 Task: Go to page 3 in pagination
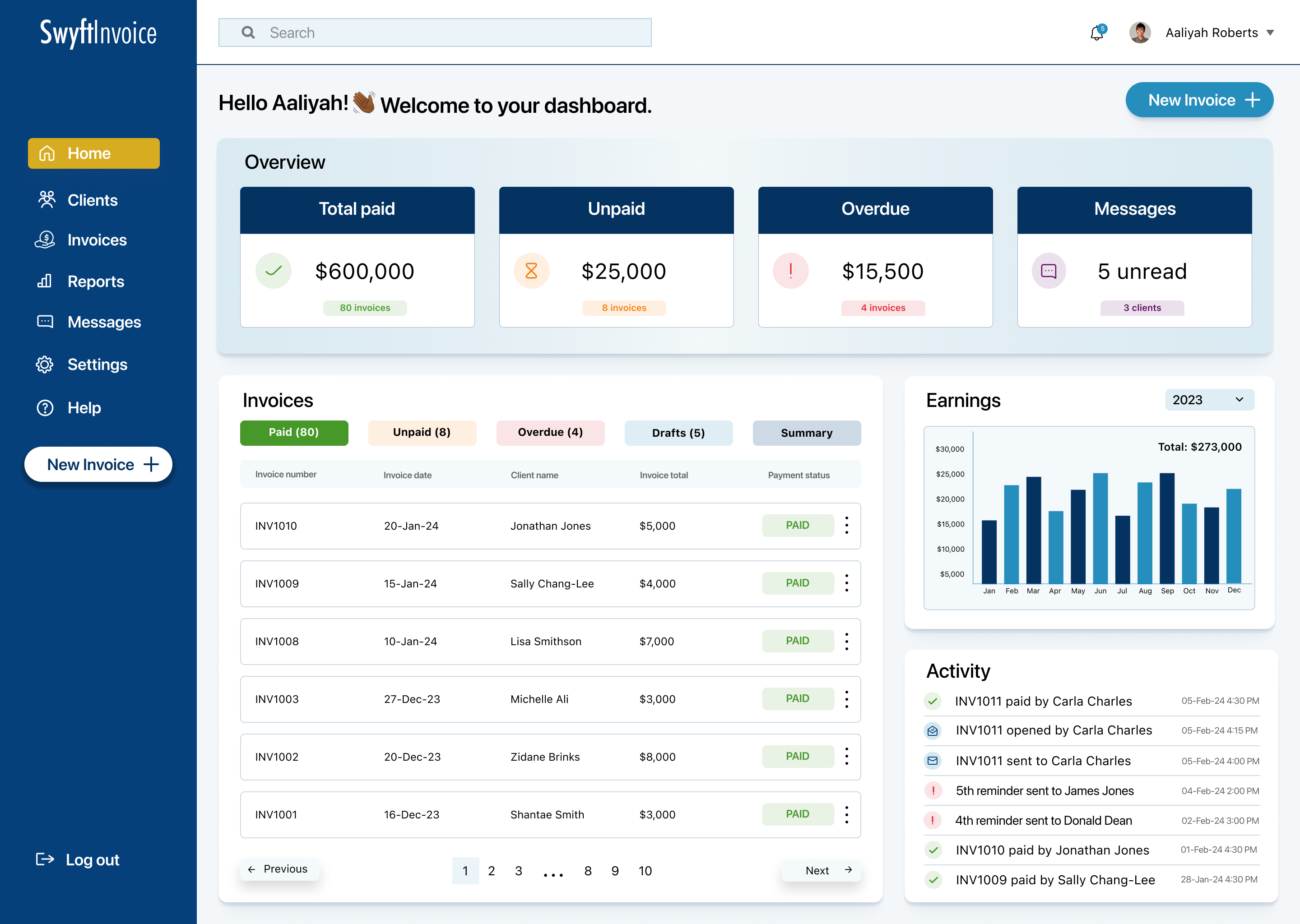[x=519, y=870]
